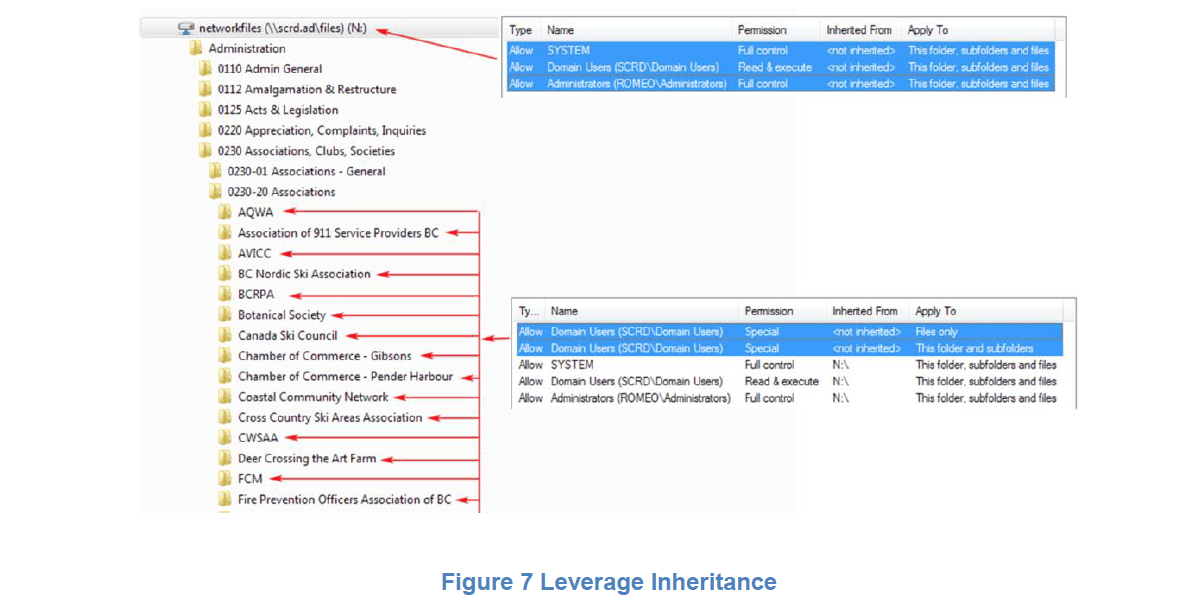
Task: Click the AQWA folder icon
Action: [225, 212]
